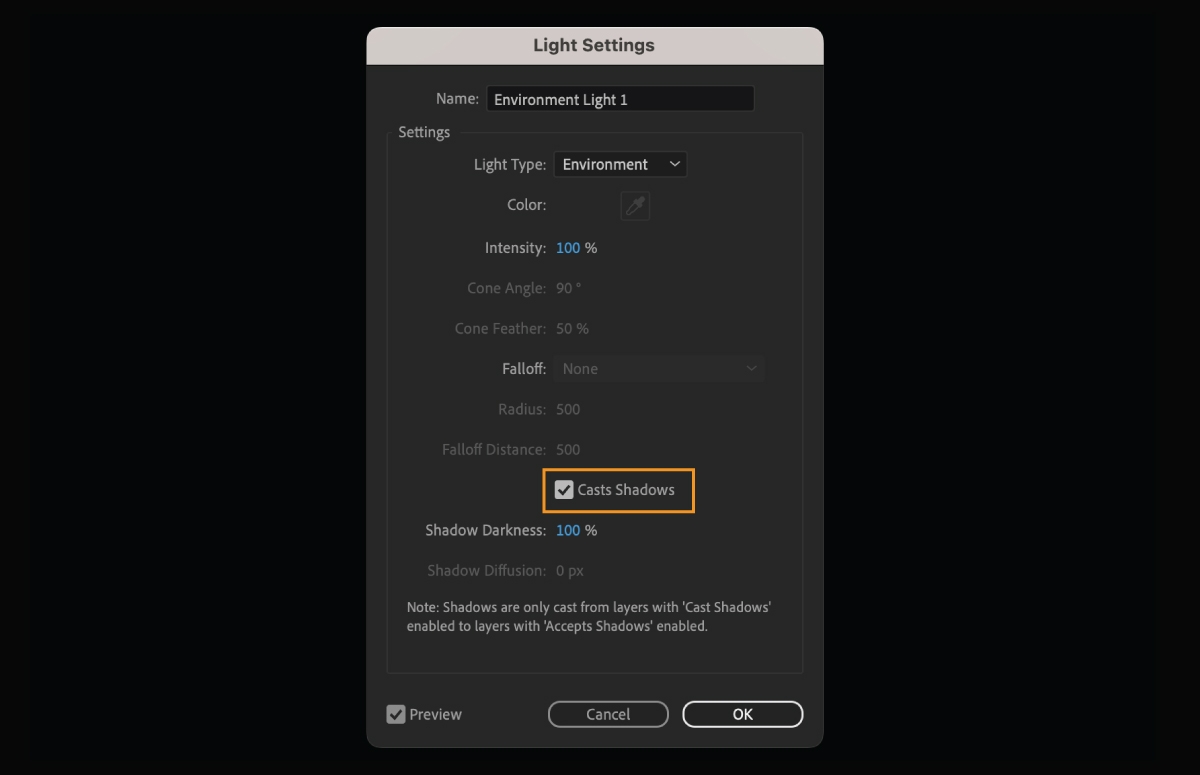The height and width of the screenshot is (775, 1200).
Task: Click the Falloff selector showing None
Action: click(659, 368)
